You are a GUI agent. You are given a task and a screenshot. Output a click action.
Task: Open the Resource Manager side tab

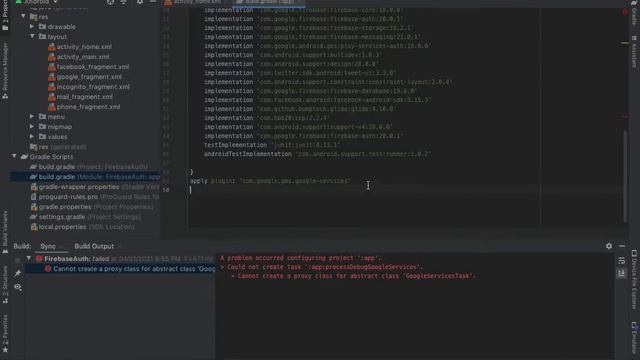pos(5,70)
